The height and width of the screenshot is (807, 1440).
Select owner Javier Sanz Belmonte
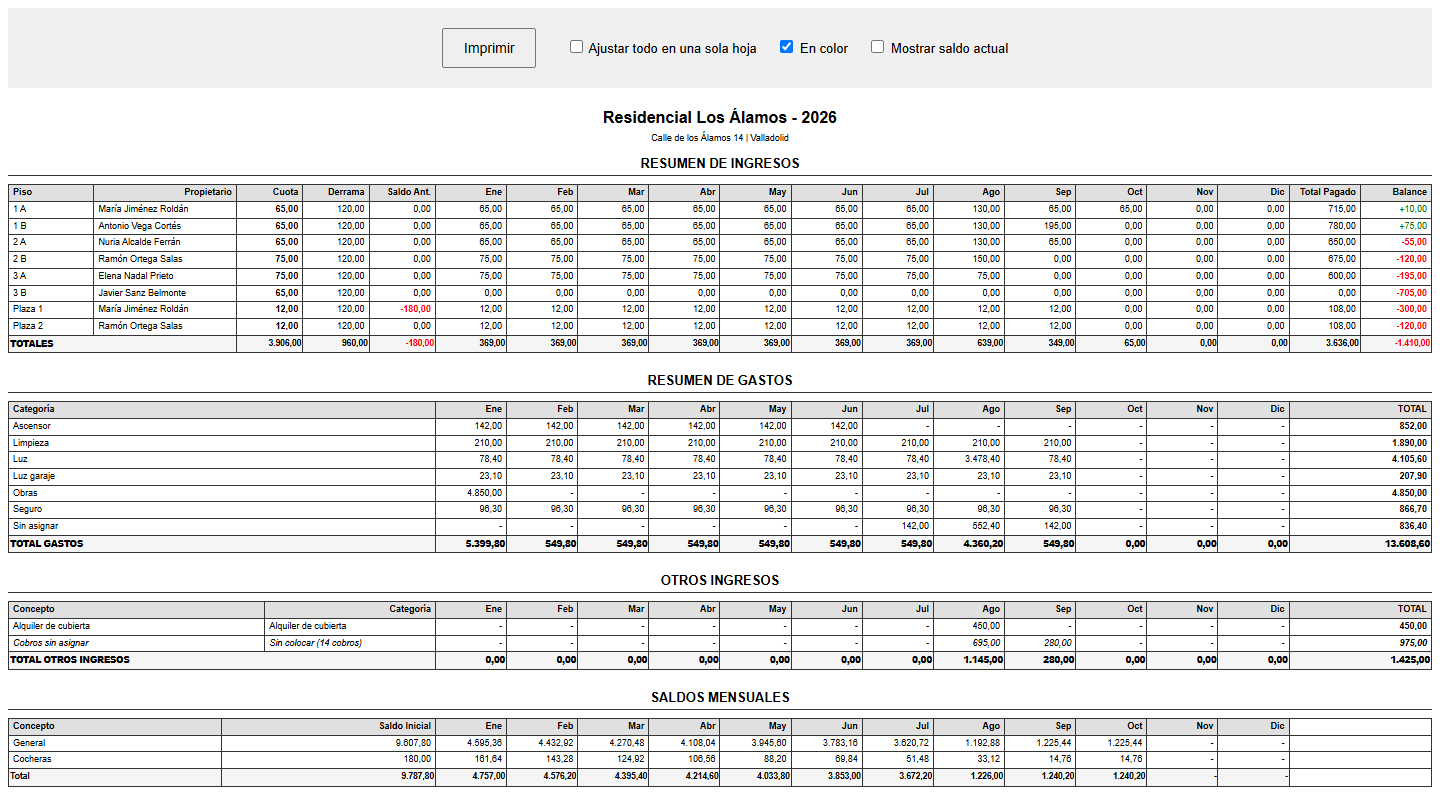[141, 293]
